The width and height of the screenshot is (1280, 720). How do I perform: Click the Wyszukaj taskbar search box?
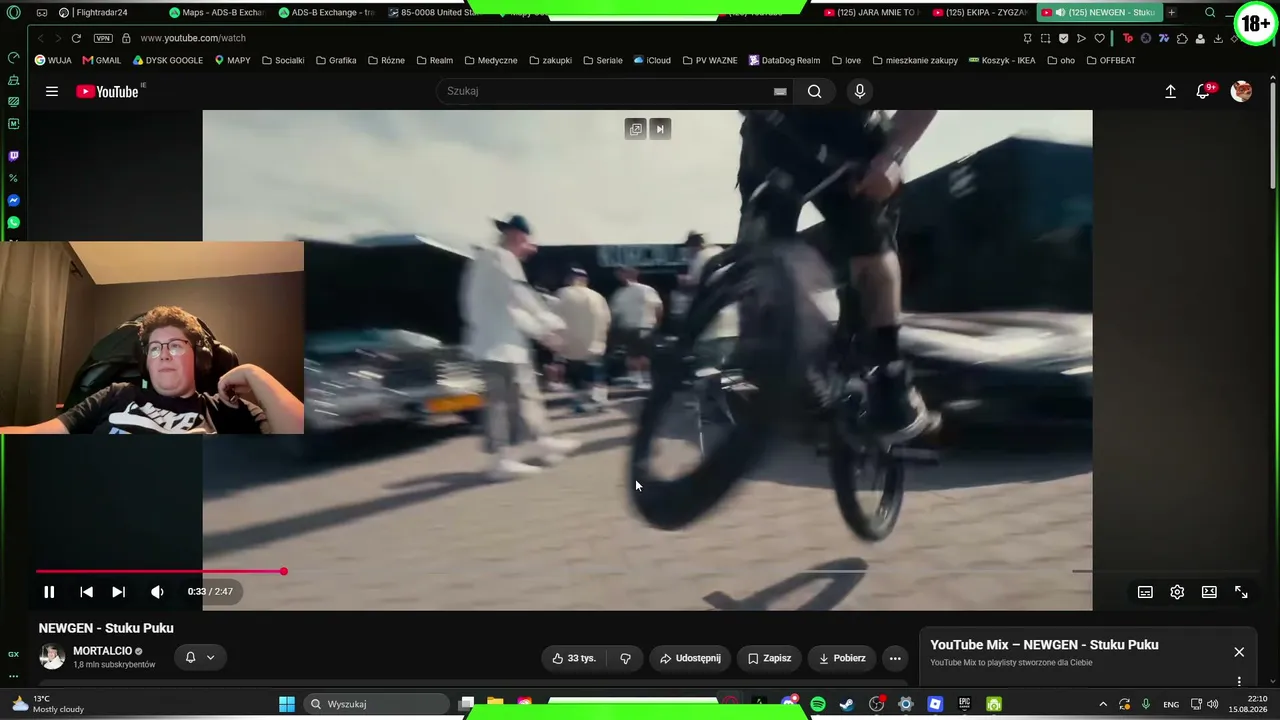[374, 704]
